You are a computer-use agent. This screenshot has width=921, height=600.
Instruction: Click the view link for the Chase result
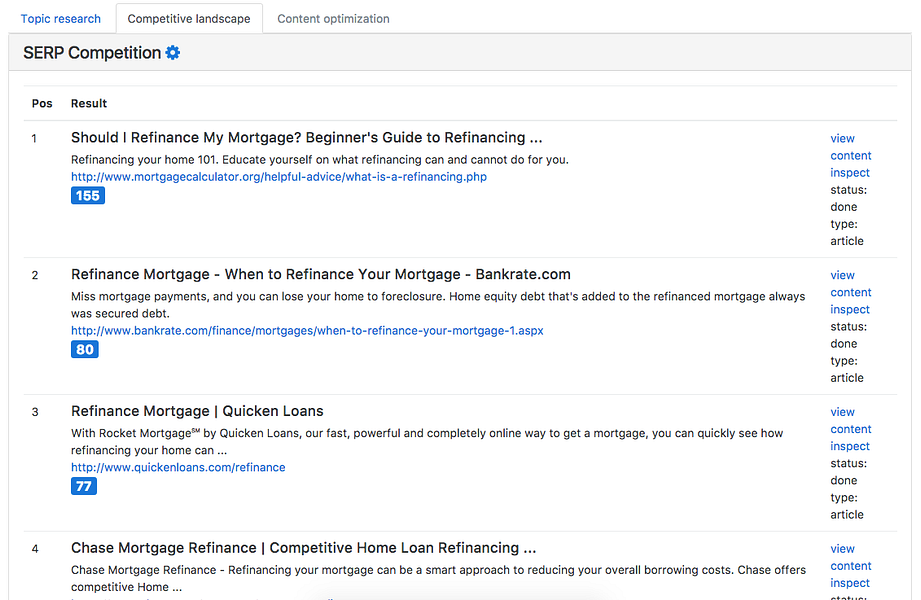coord(842,548)
